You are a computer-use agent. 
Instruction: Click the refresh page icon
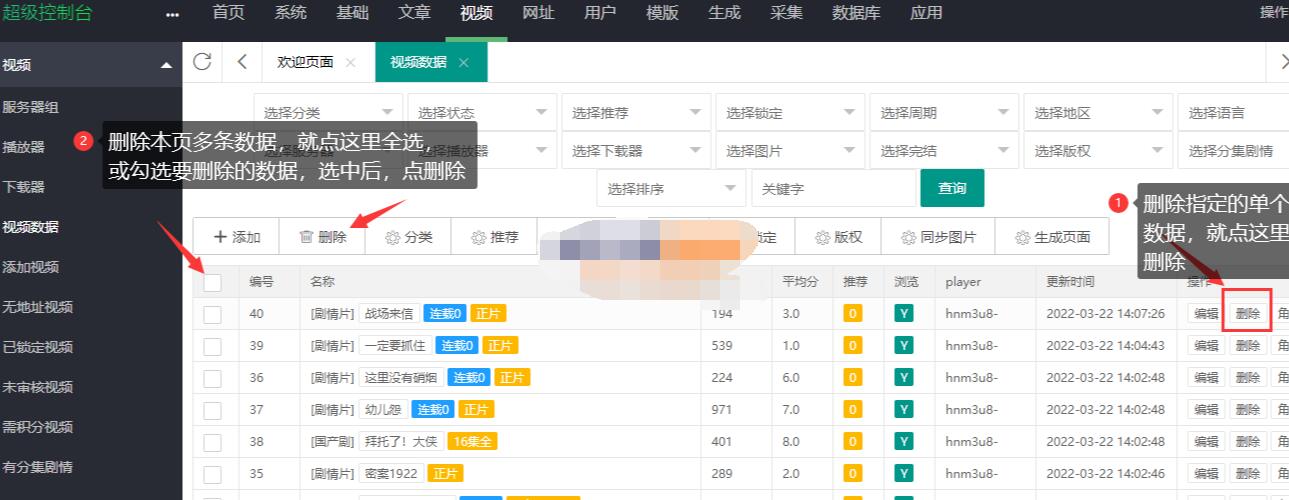(x=202, y=62)
